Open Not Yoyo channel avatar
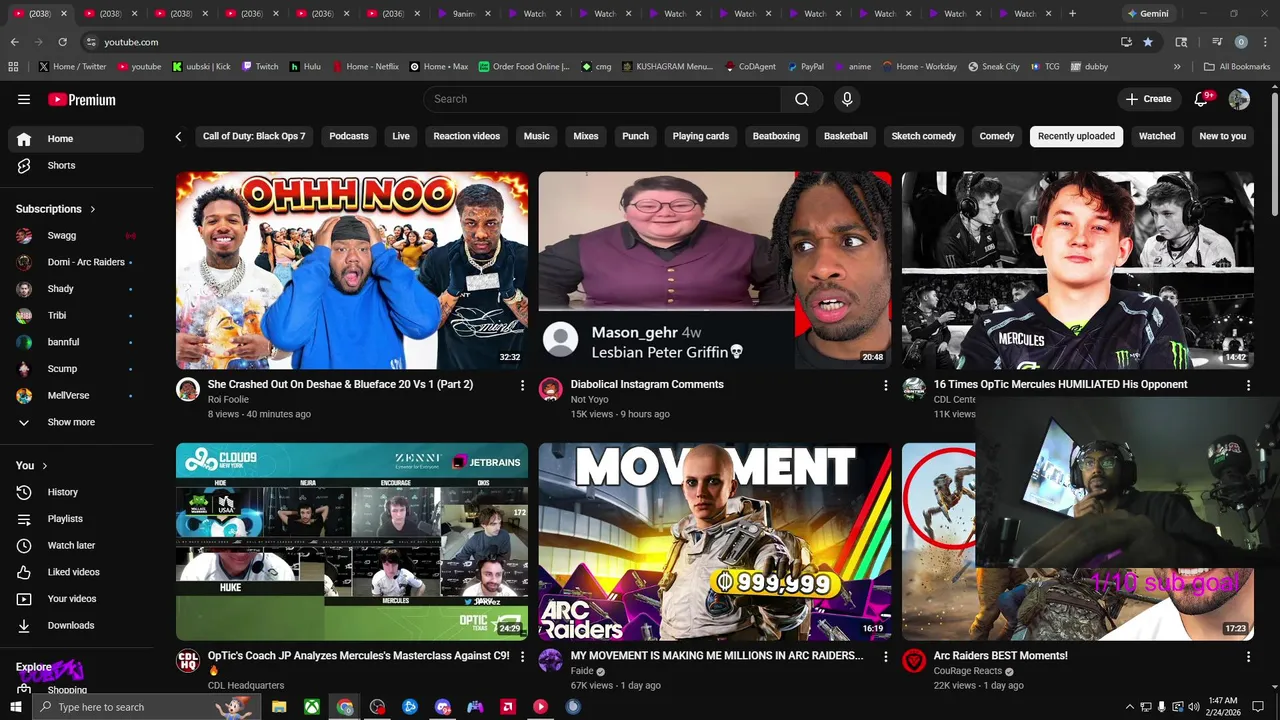This screenshot has height=720, width=1280. 551,390
